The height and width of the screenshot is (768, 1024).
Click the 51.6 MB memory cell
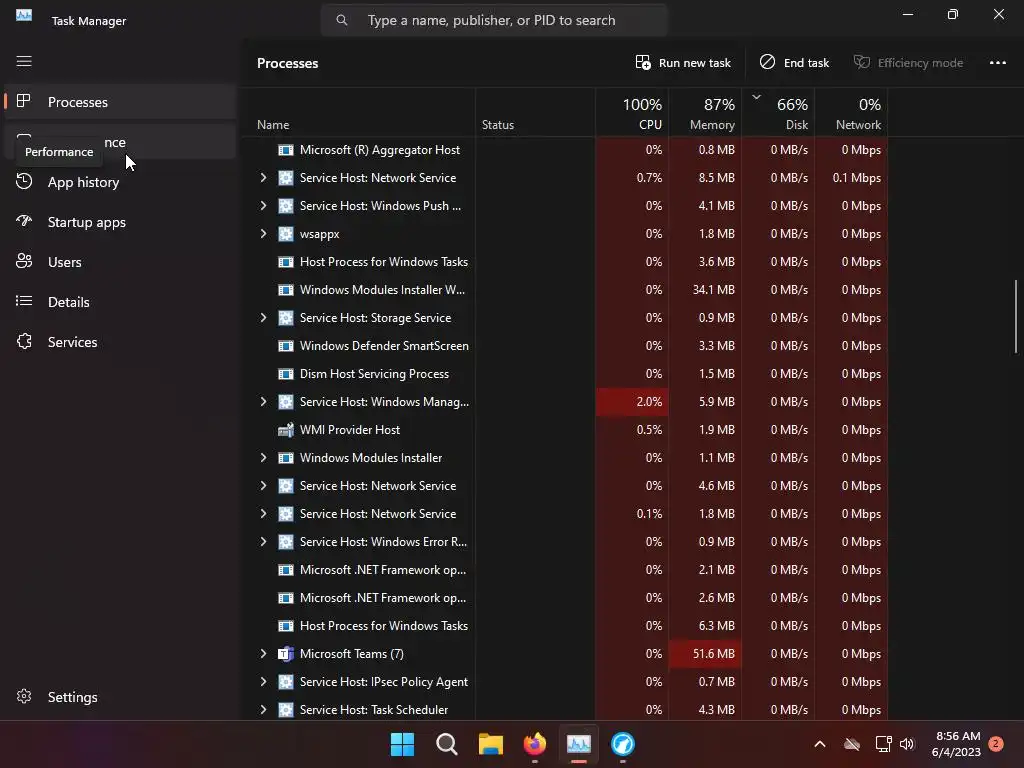pos(705,654)
